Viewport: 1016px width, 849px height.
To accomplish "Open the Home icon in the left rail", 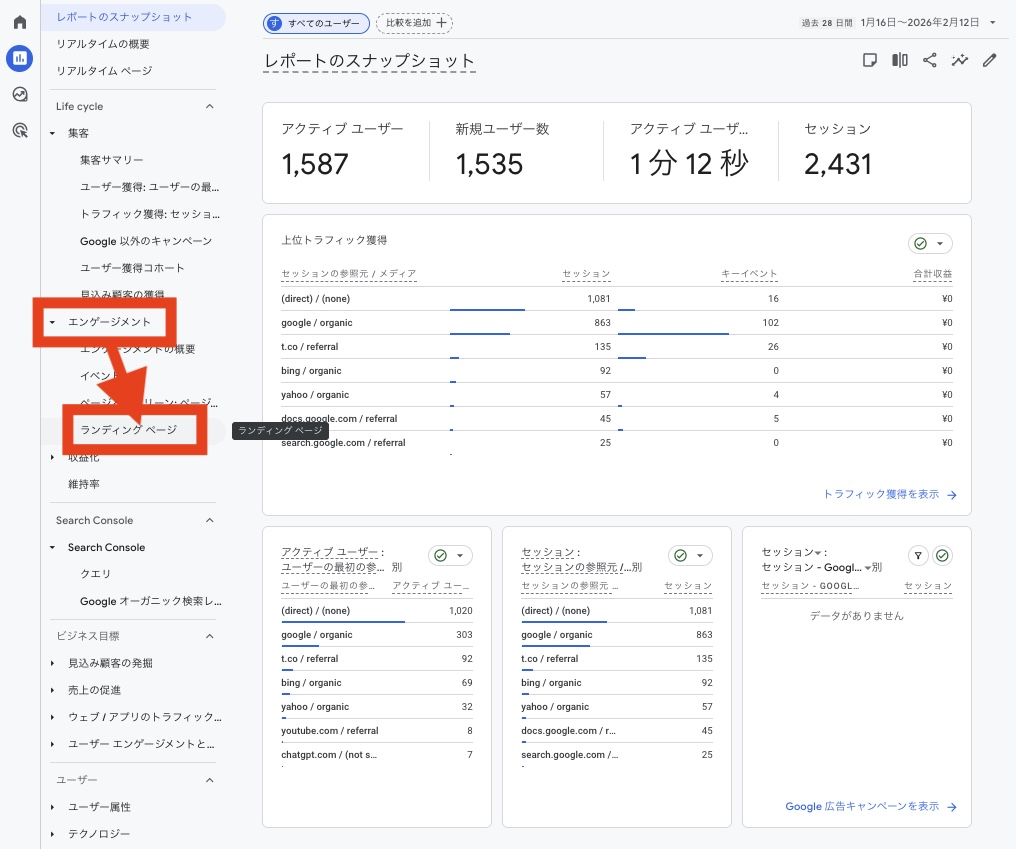I will coord(19,21).
